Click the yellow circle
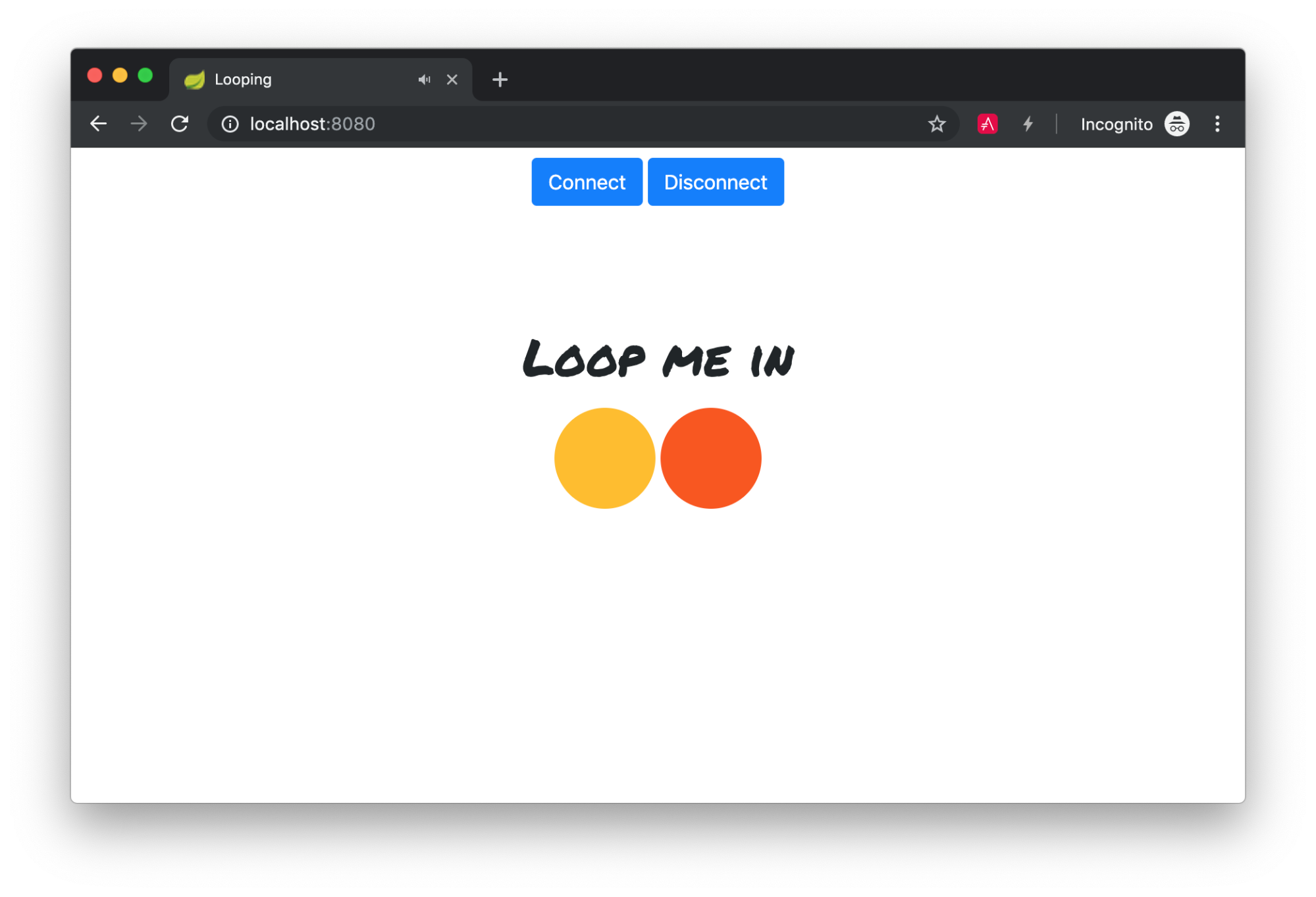This screenshot has height=897, width=1316. tap(604, 458)
